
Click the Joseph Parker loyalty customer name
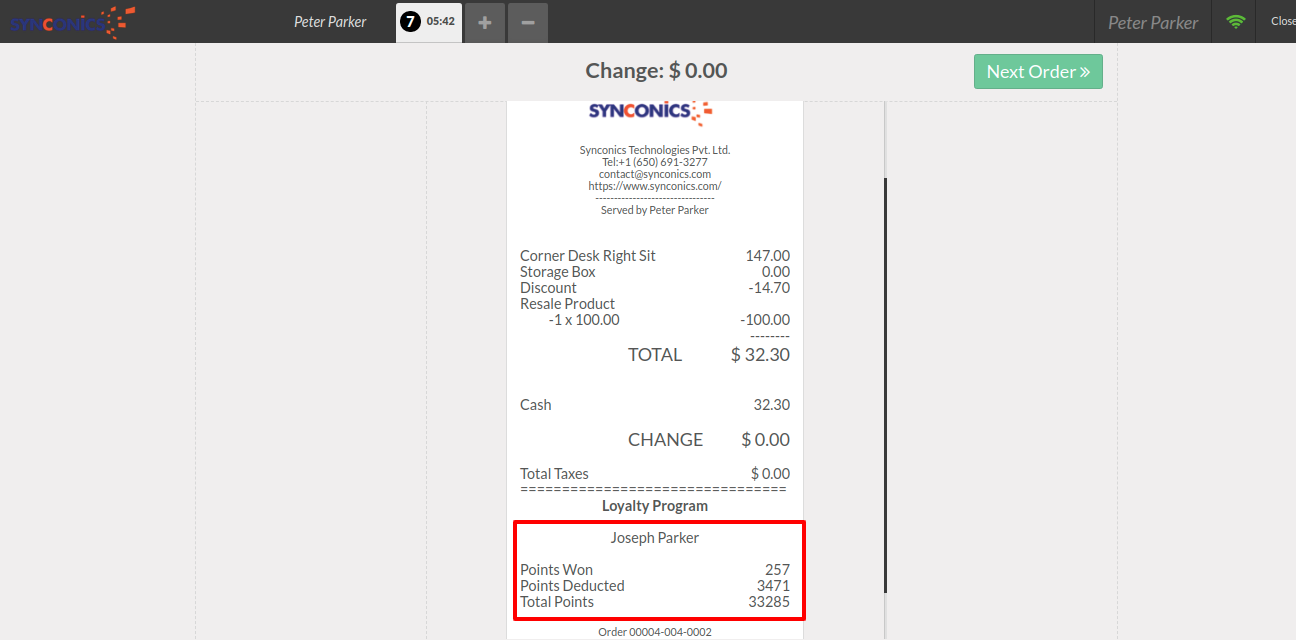pos(655,538)
